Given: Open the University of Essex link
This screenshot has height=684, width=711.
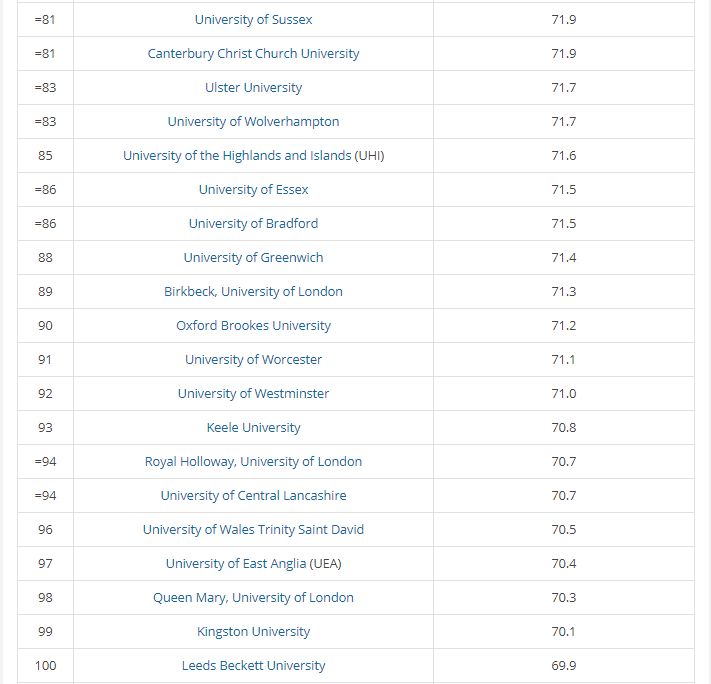Looking at the screenshot, I should [x=253, y=190].
